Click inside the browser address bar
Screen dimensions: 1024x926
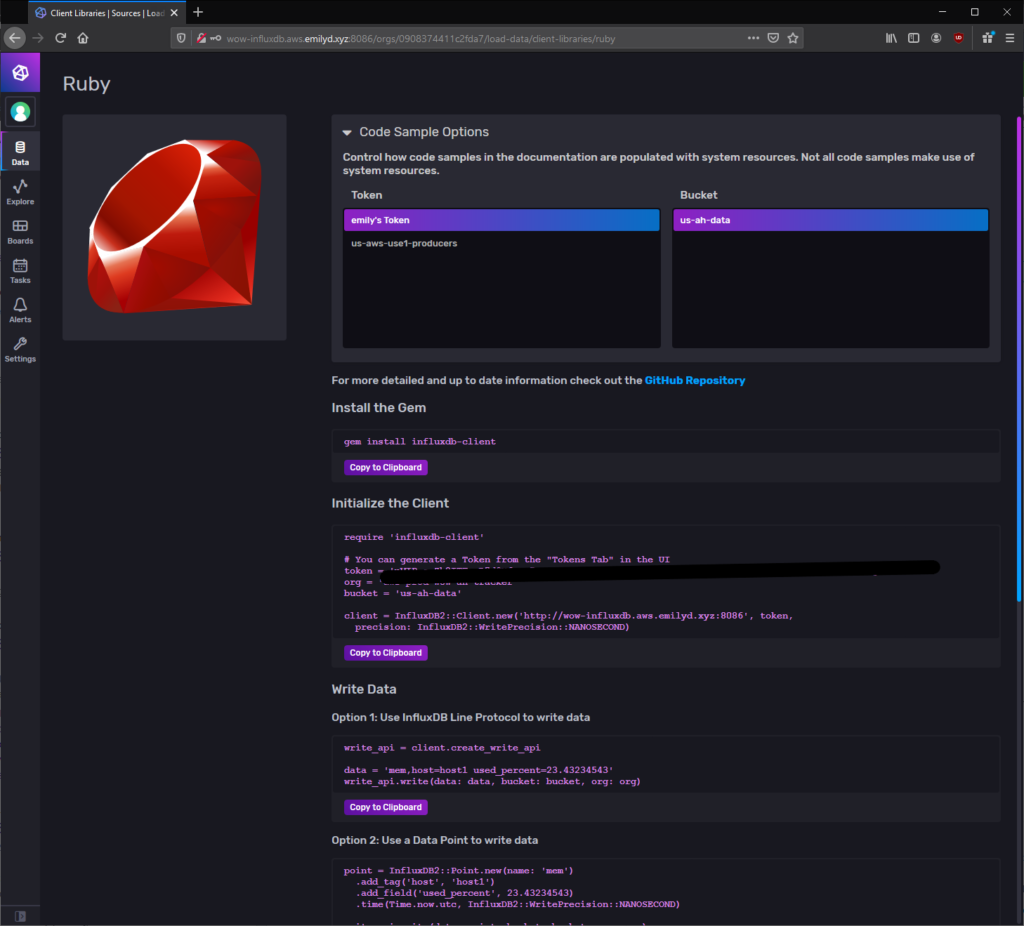450,37
